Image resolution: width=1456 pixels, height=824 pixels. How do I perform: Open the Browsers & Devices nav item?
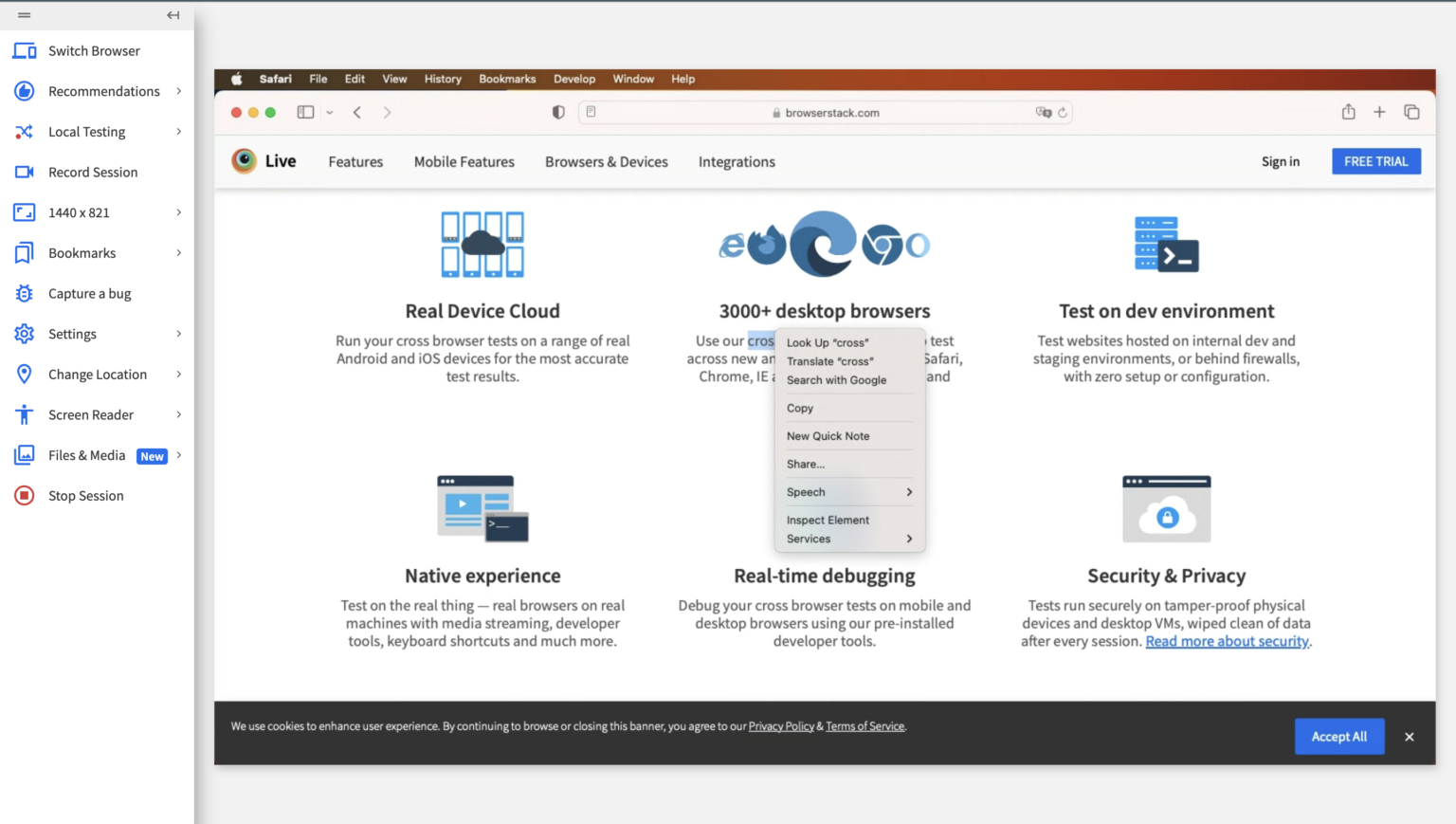point(607,162)
